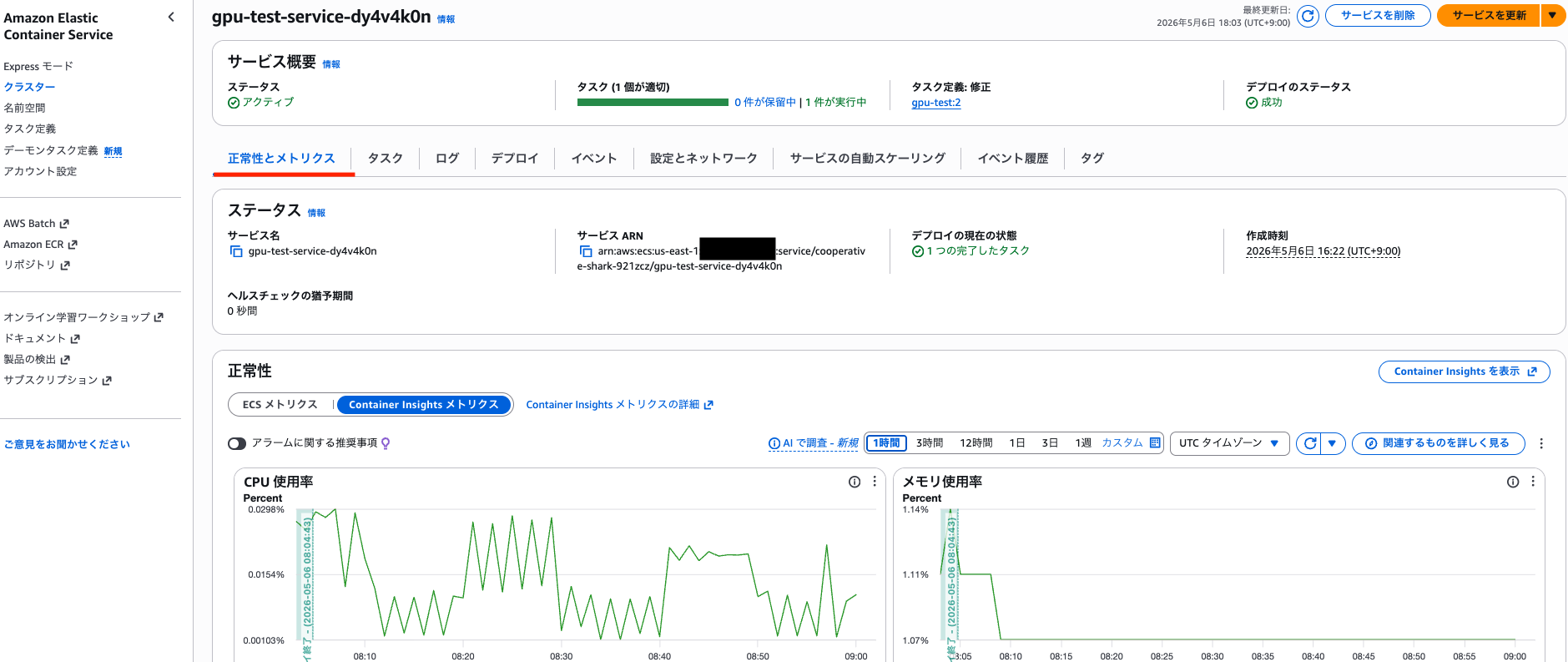Open the イベント履歴 tab
This screenshot has height=662, width=1568.
[x=1013, y=158]
